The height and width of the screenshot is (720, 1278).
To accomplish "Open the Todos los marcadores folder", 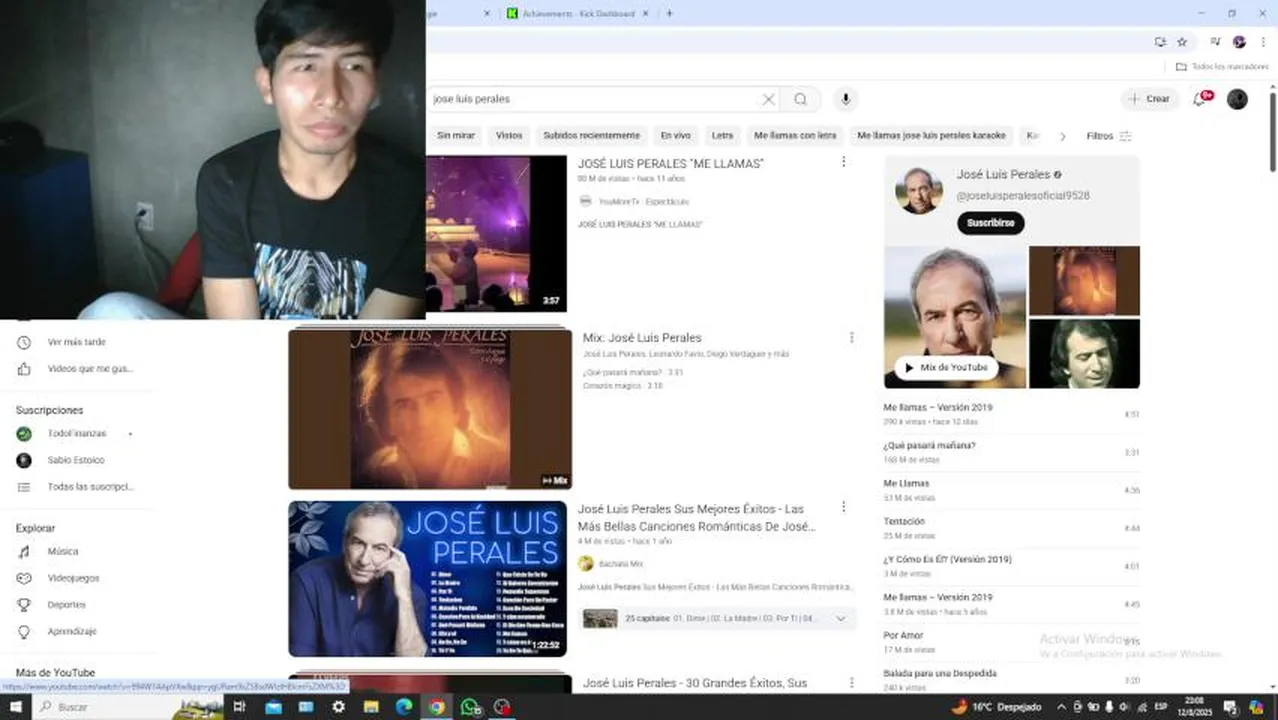I will pyautogui.click(x=1222, y=66).
